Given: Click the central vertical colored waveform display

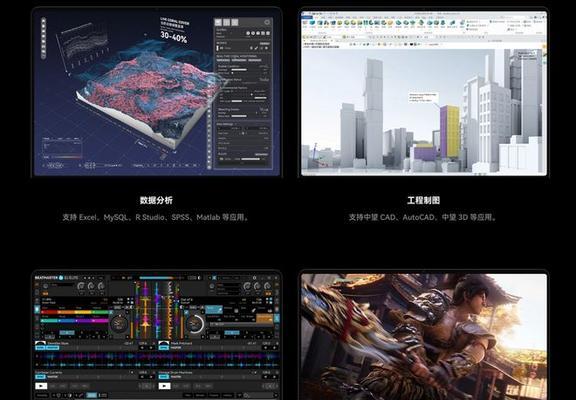Looking at the screenshot, I should 157,310.
